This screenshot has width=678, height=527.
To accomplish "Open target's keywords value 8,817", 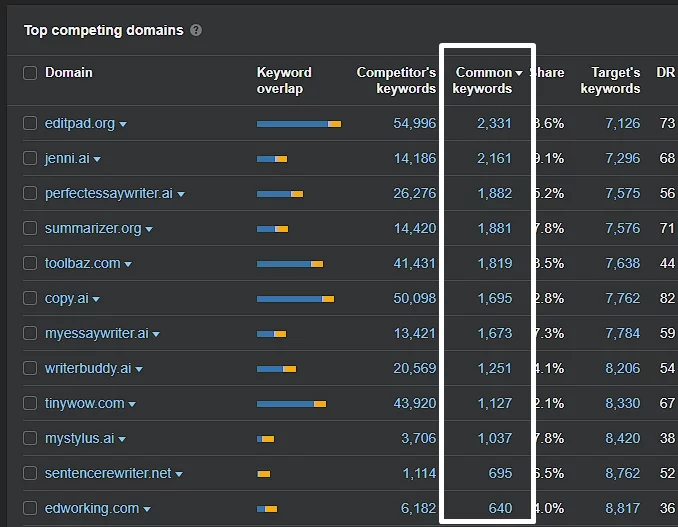I will point(623,509).
